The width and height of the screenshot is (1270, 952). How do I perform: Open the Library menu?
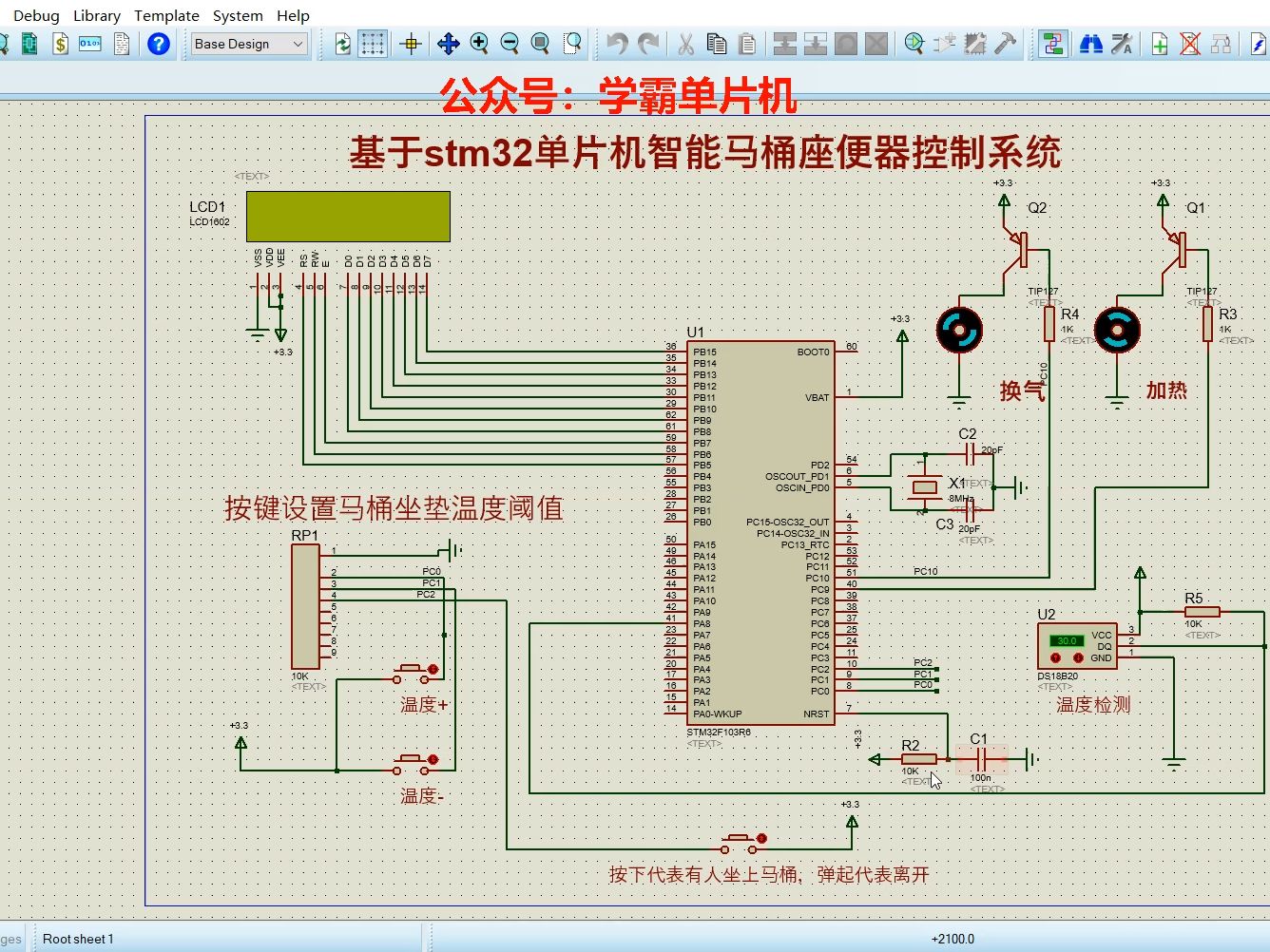(97, 15)
